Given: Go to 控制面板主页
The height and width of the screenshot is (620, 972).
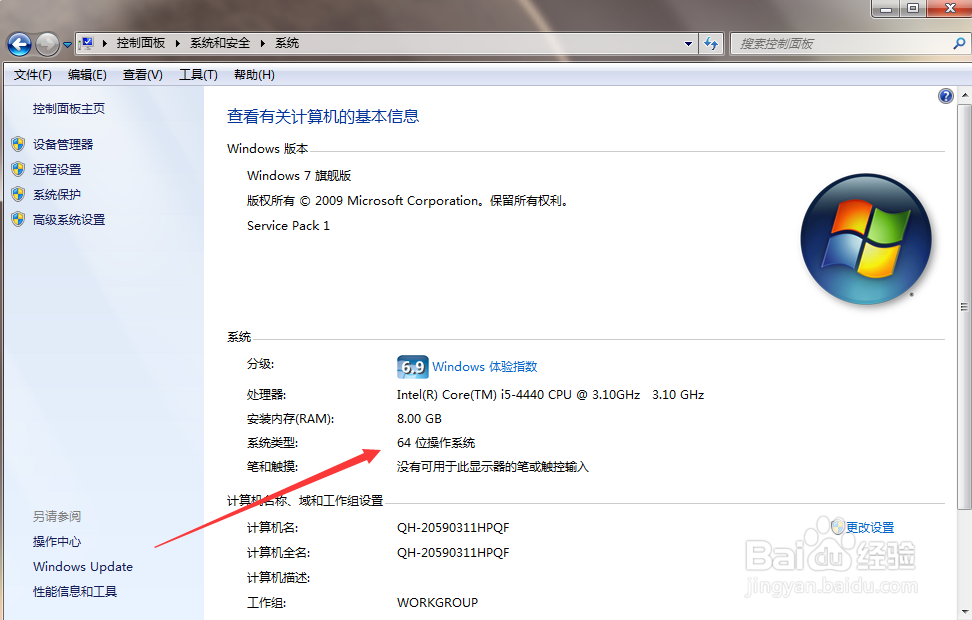Looking at the screenshot, I should click(69, 108).
